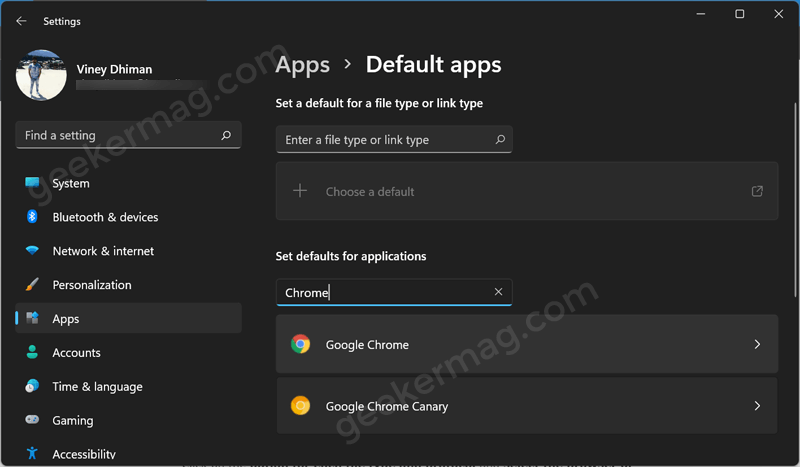Image resolution: width=800 pixels, height=467 pixels.
Task: Click the System monitor icon in sidebar
Action: coord(32,183)
